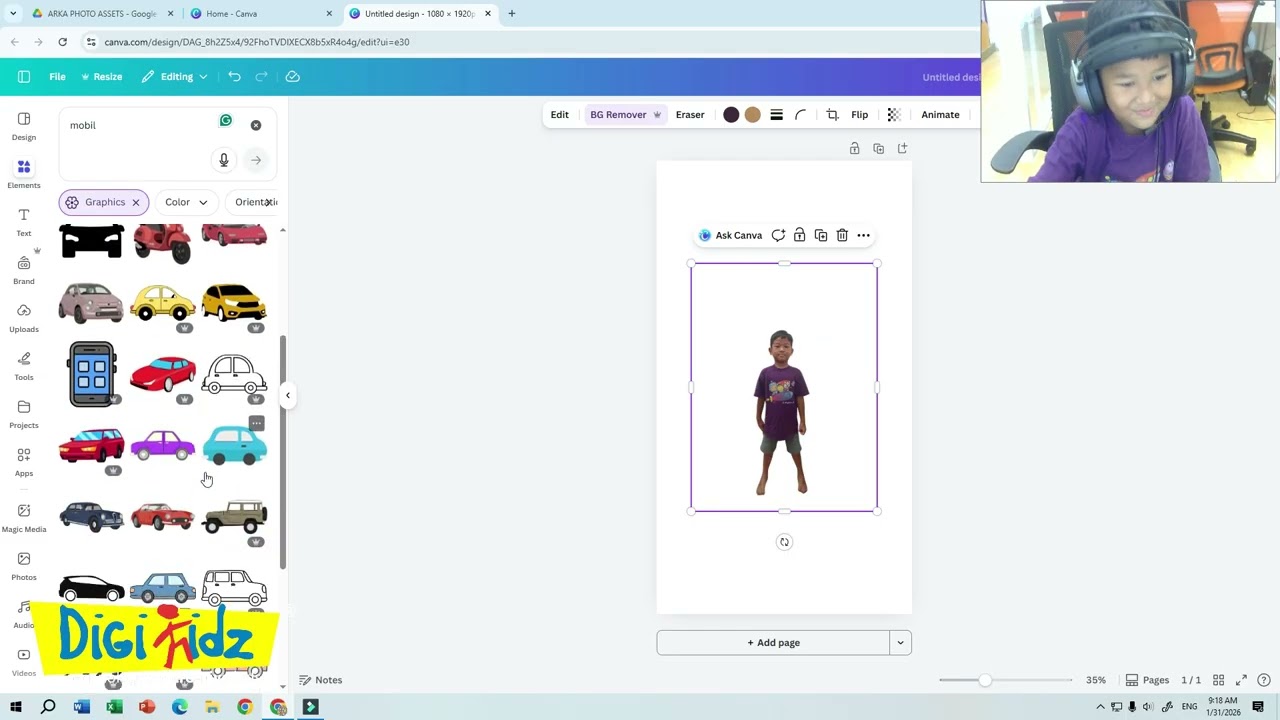The image size is (1280, 720).
Task: Click the zoom slider handle
Action: point(985,680)
